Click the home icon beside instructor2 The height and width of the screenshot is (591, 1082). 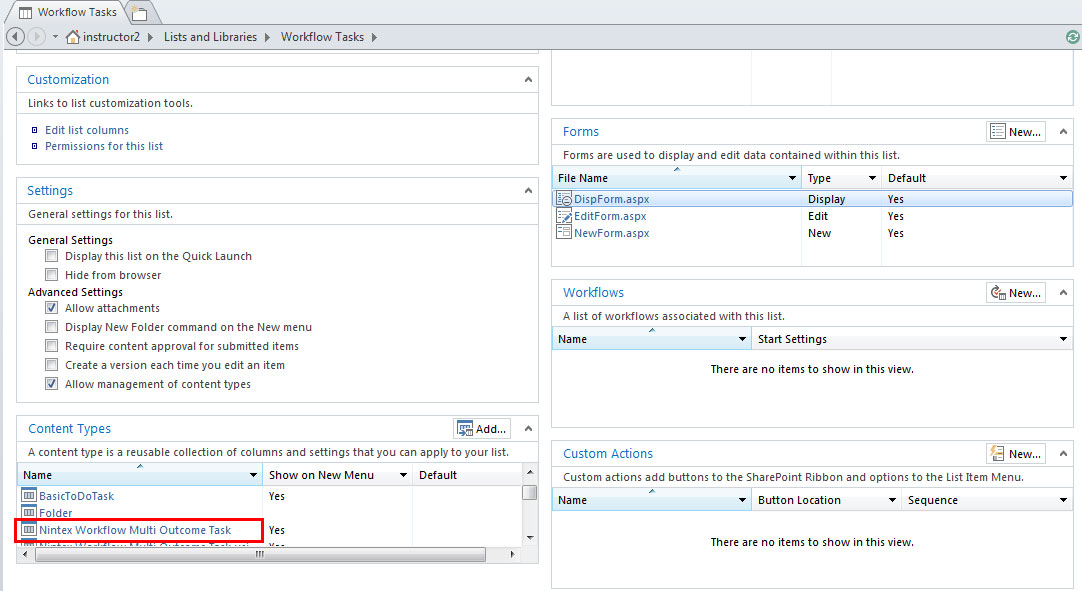[73, 37]
